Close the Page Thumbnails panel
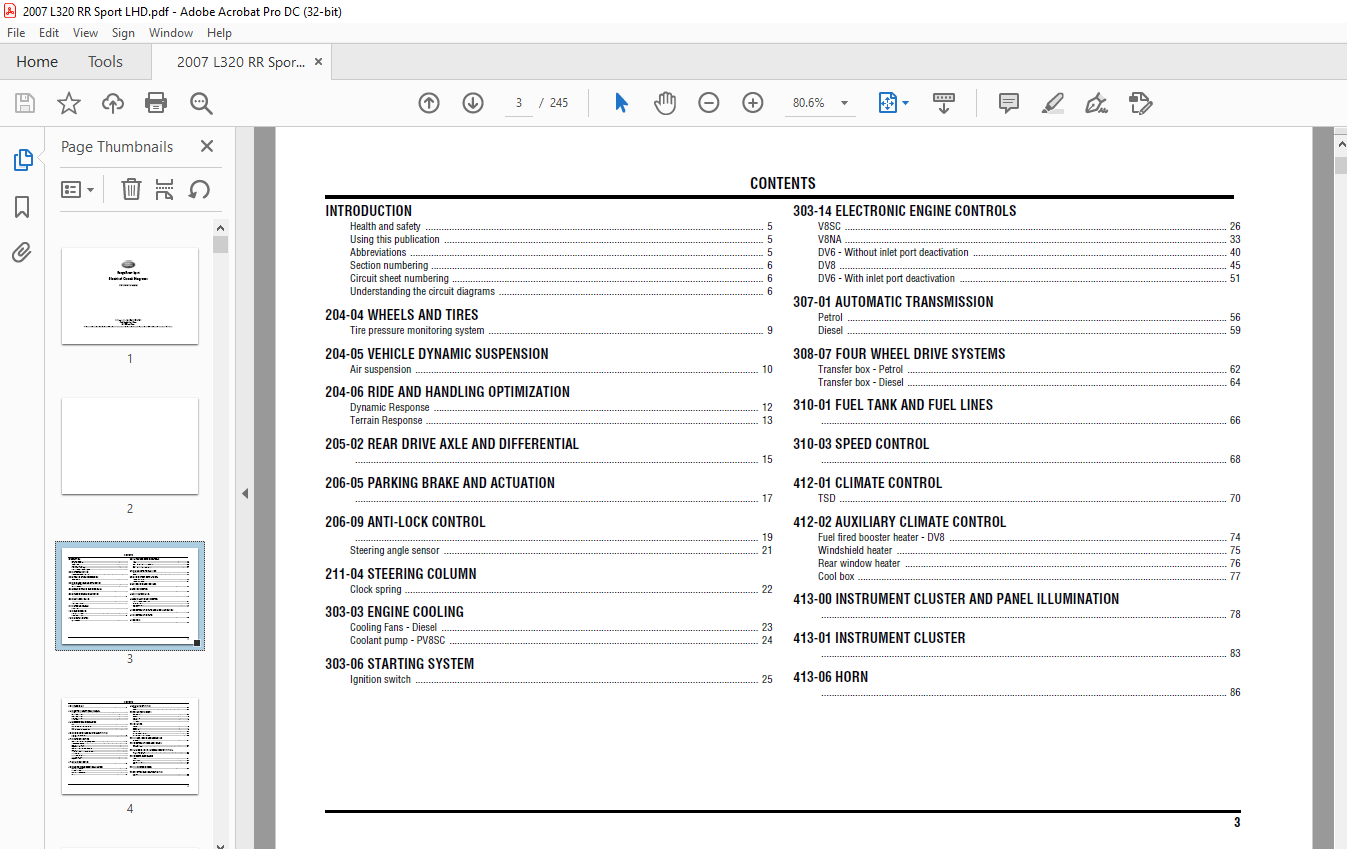1347x849 pixels. 207,146
